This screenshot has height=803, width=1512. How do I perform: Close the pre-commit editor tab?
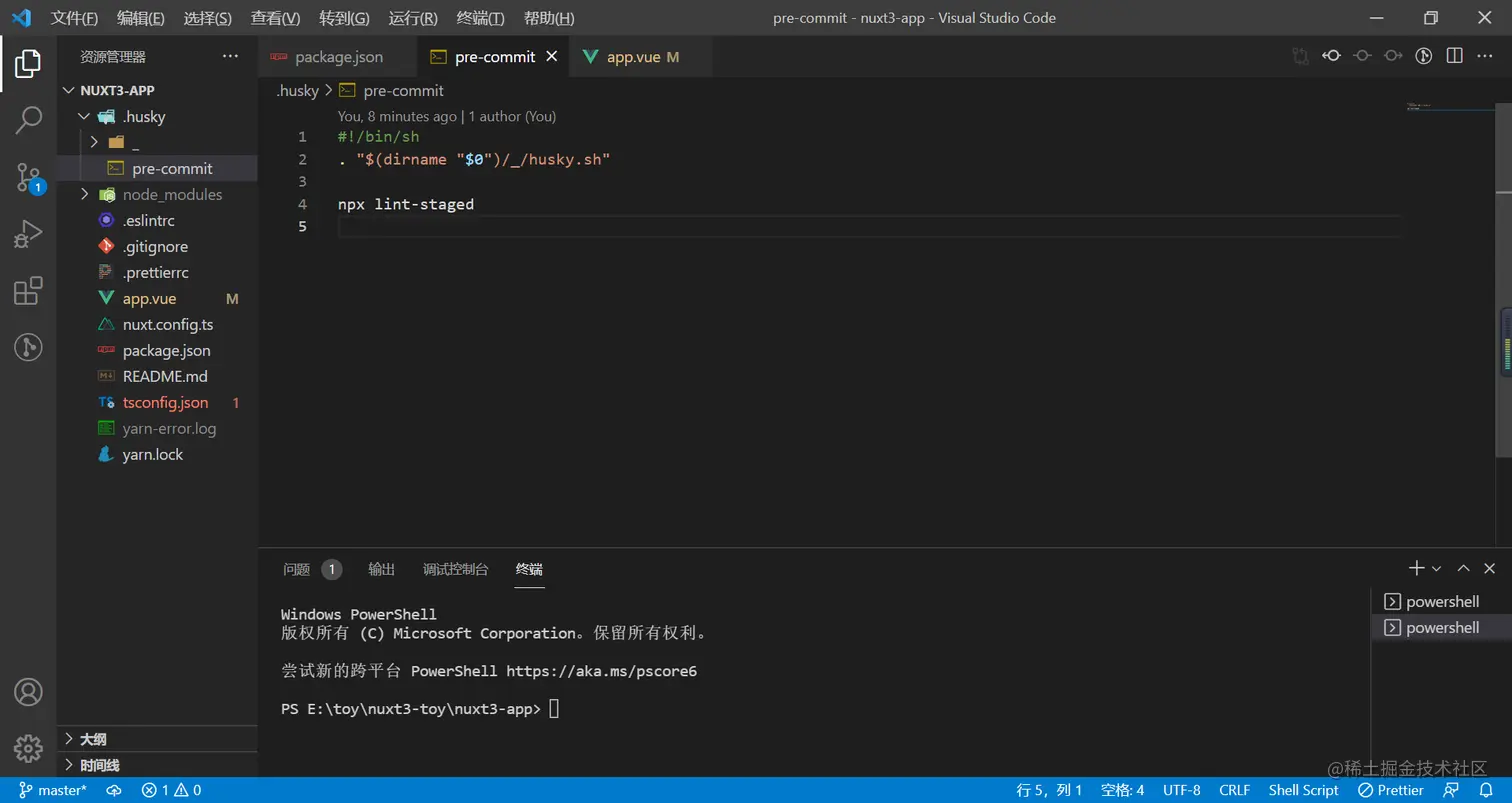coord(551,57)
